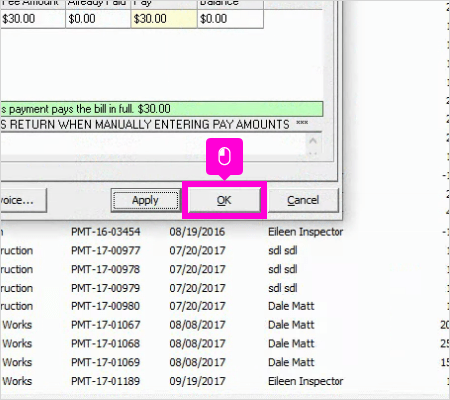
Task: Click the $0.00 Already Paid cell
Action: (x=98, y=19)
